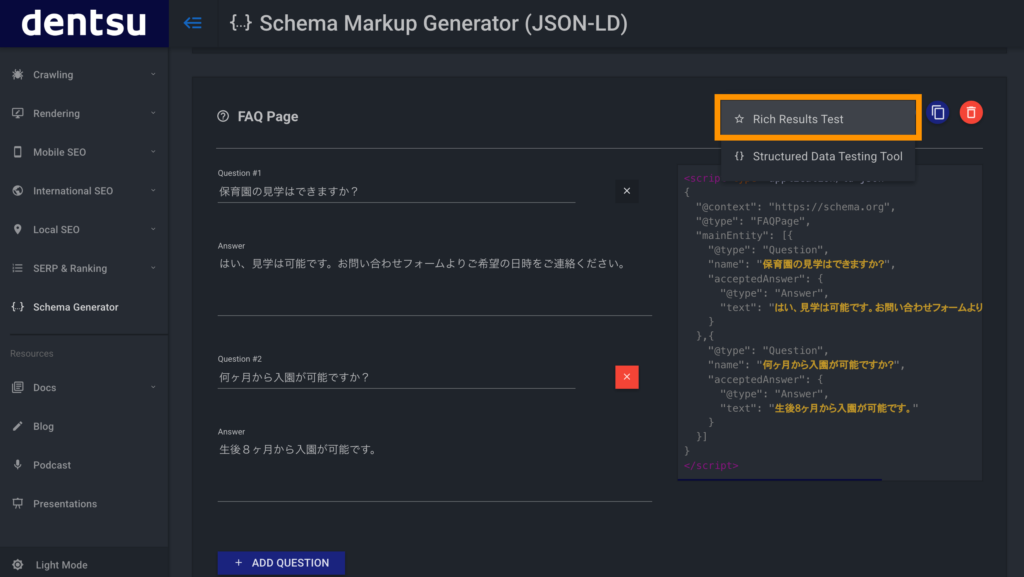Click the 'Resources' sidebar heading
The image size is (1024, 577).
tap(32, 354)
